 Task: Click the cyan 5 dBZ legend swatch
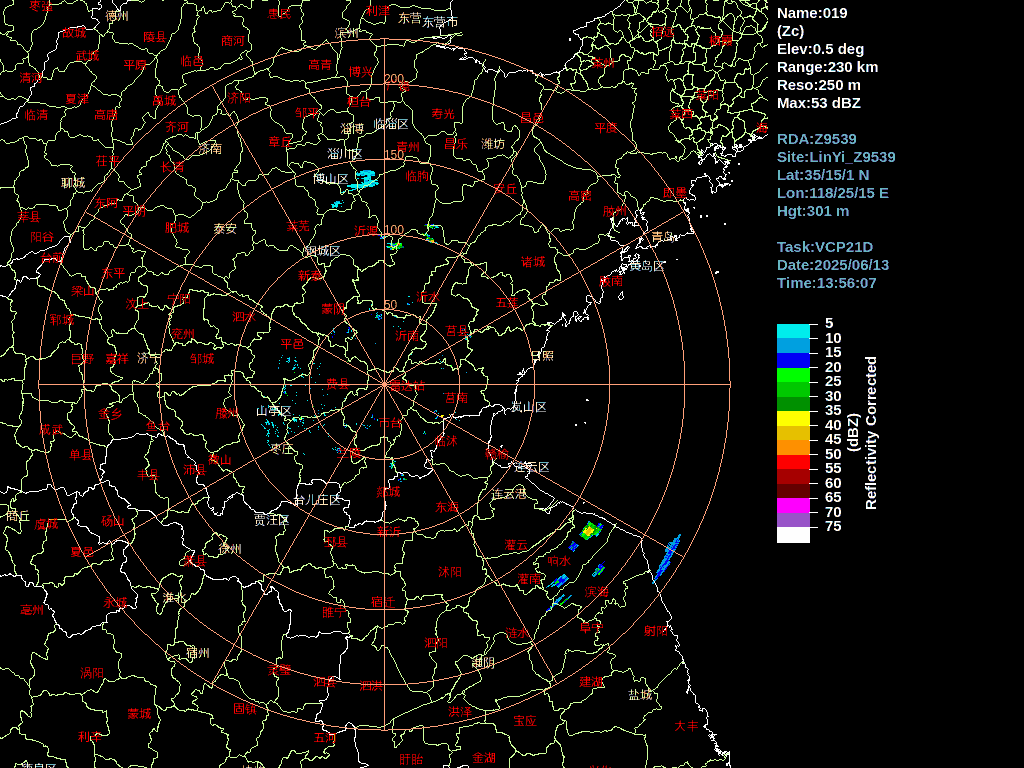pyautogui.click(x=793, y=331)
